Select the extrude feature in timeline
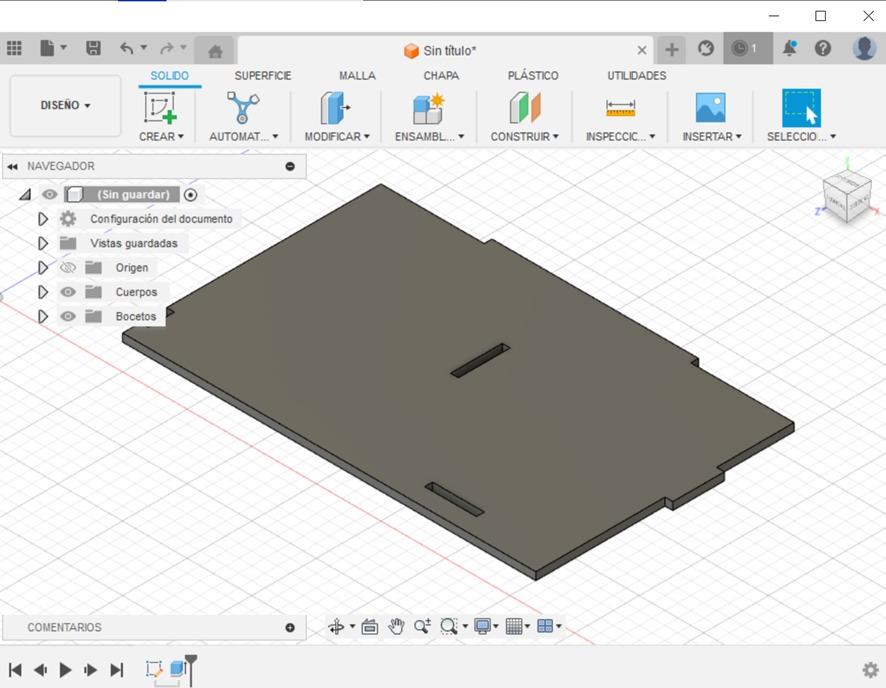 coord(177,668)
